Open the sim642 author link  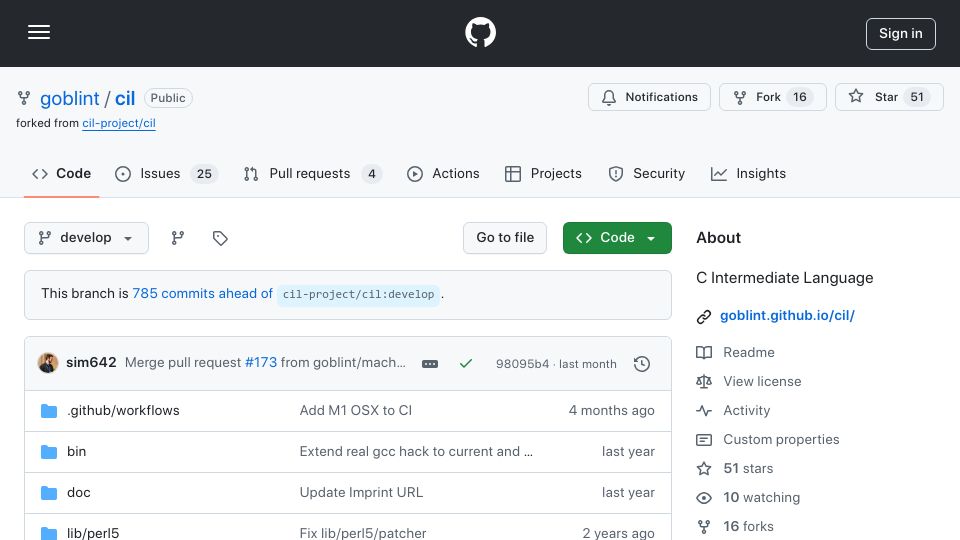[x=91, y=362]
